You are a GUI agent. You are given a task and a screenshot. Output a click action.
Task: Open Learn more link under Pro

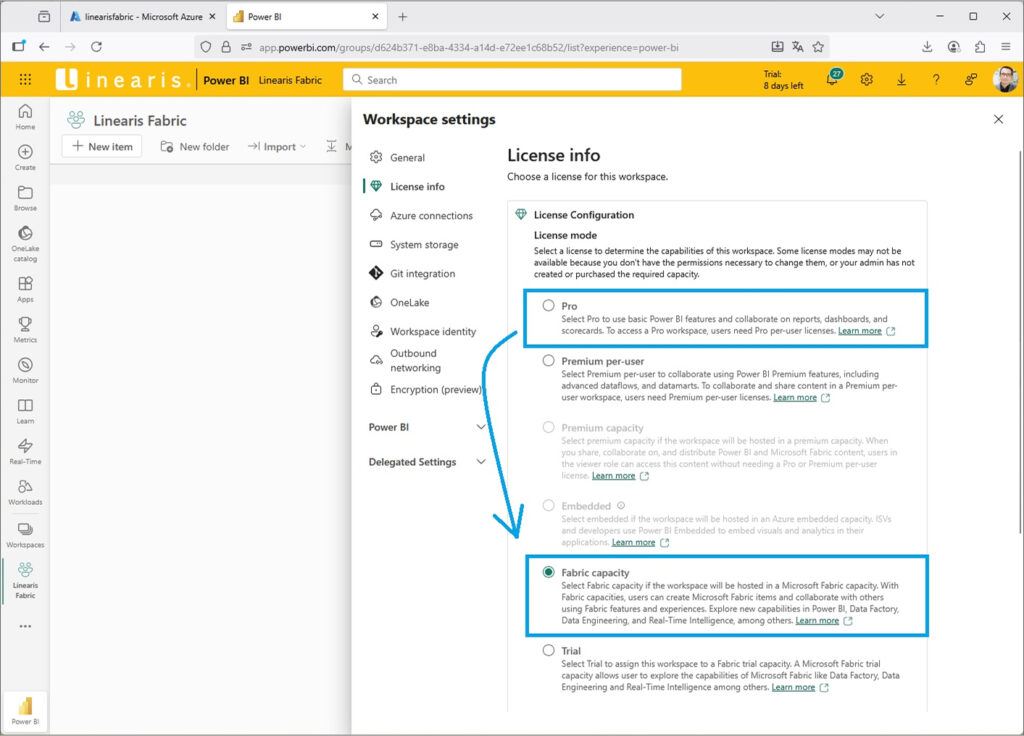click(x=859, y=330)
